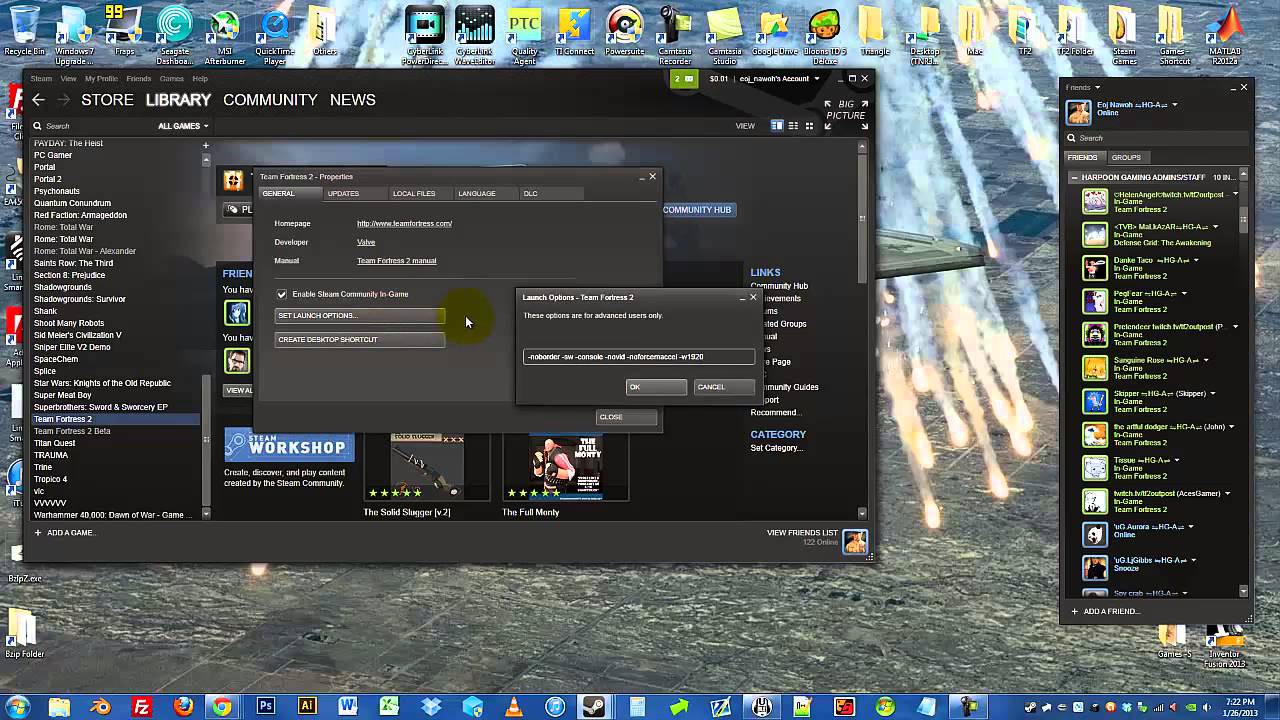Open own status dropdown arrow in Friends
The height and width of the screenshot is (720, 1280).
point(1174,105)
